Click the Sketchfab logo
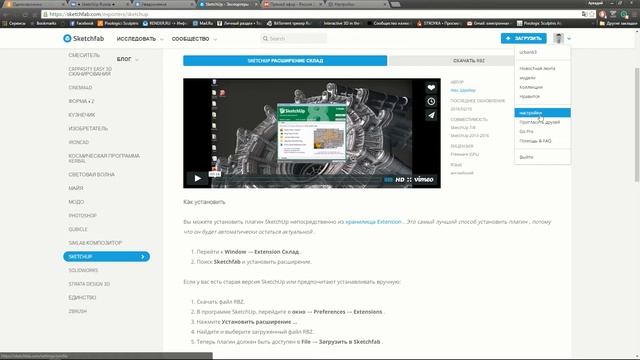This screenshot has width=640, height=360. pos(84,38)
